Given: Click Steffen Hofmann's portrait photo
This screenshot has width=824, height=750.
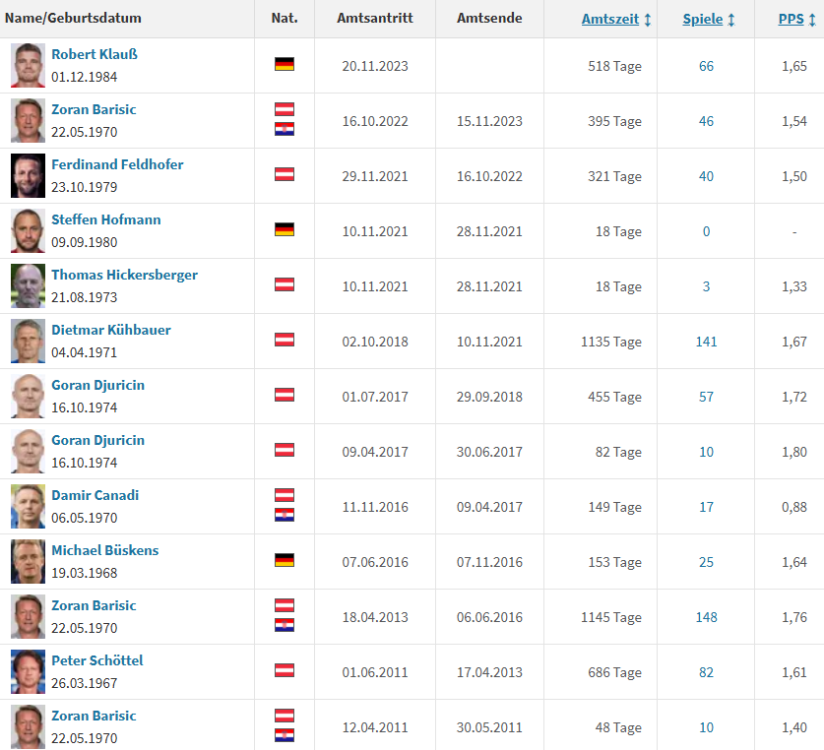Looking at the screenshot, I should (28, 231).
